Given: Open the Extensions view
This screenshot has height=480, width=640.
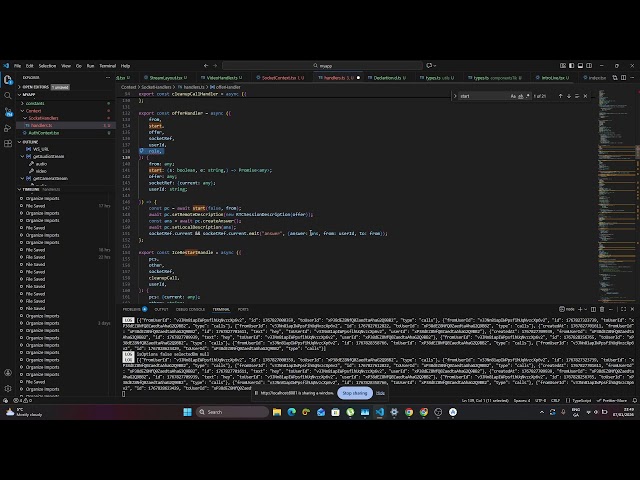Looking at the screenshot, I should (8, 144).
